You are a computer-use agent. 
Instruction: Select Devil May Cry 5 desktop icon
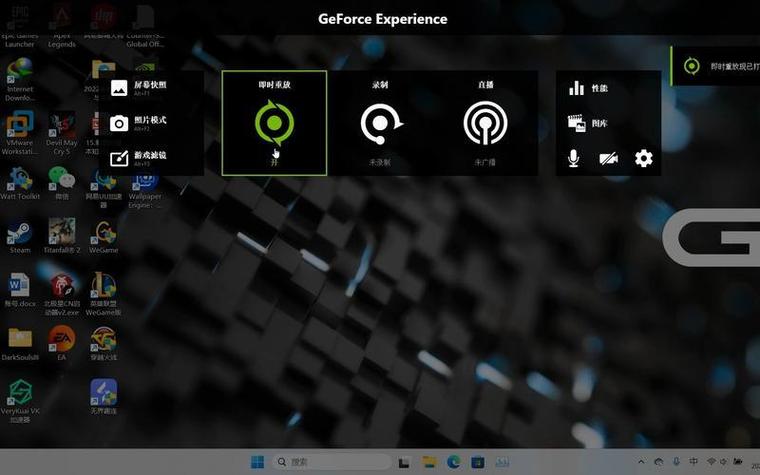click(62, 133)
